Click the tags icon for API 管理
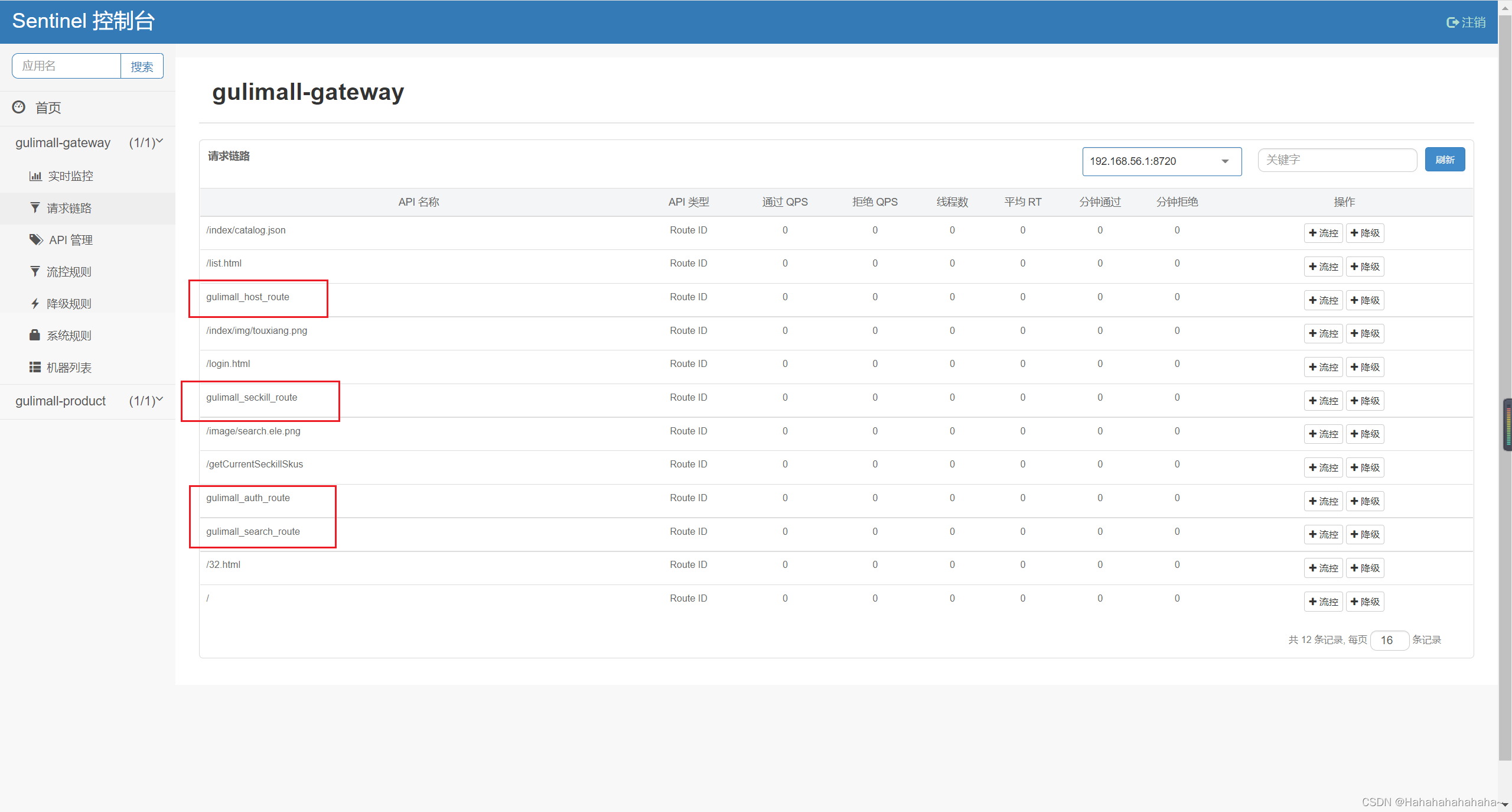 point(36,239)
